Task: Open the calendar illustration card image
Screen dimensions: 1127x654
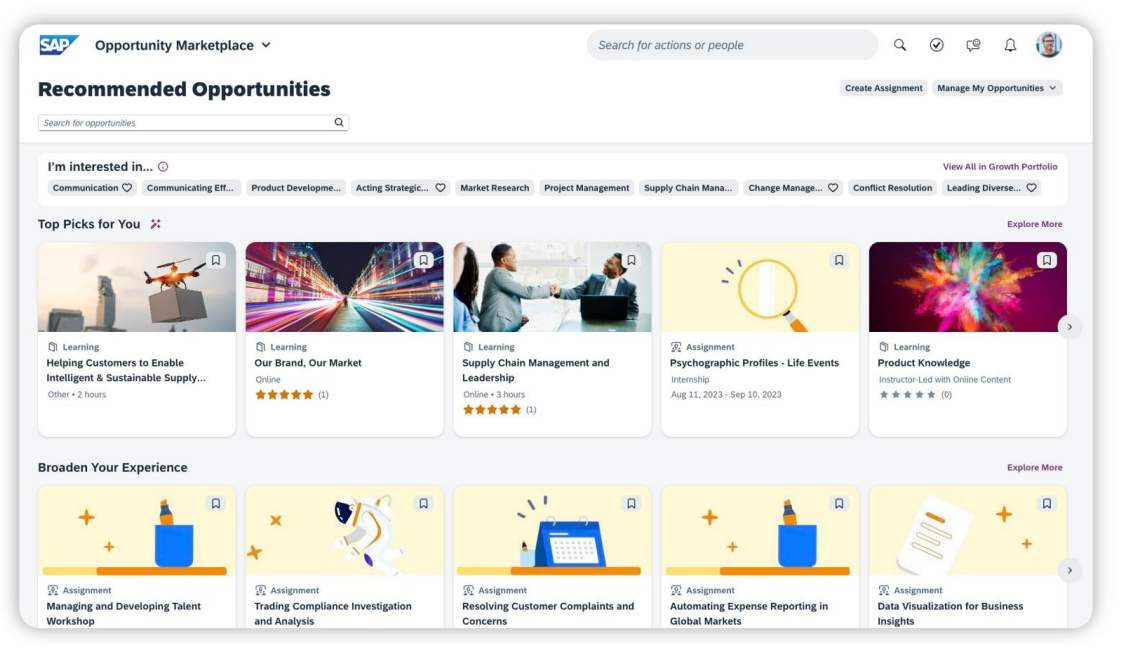Action: point(552,530)
